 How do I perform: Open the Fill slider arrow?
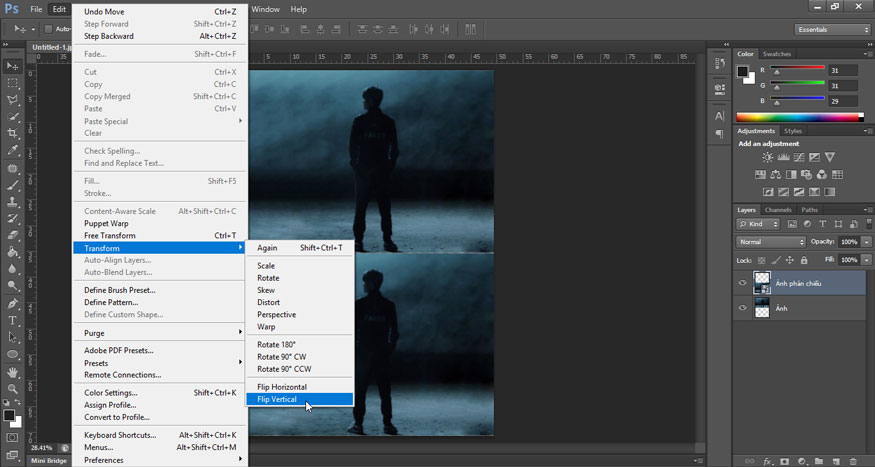(x=866, y=260)
